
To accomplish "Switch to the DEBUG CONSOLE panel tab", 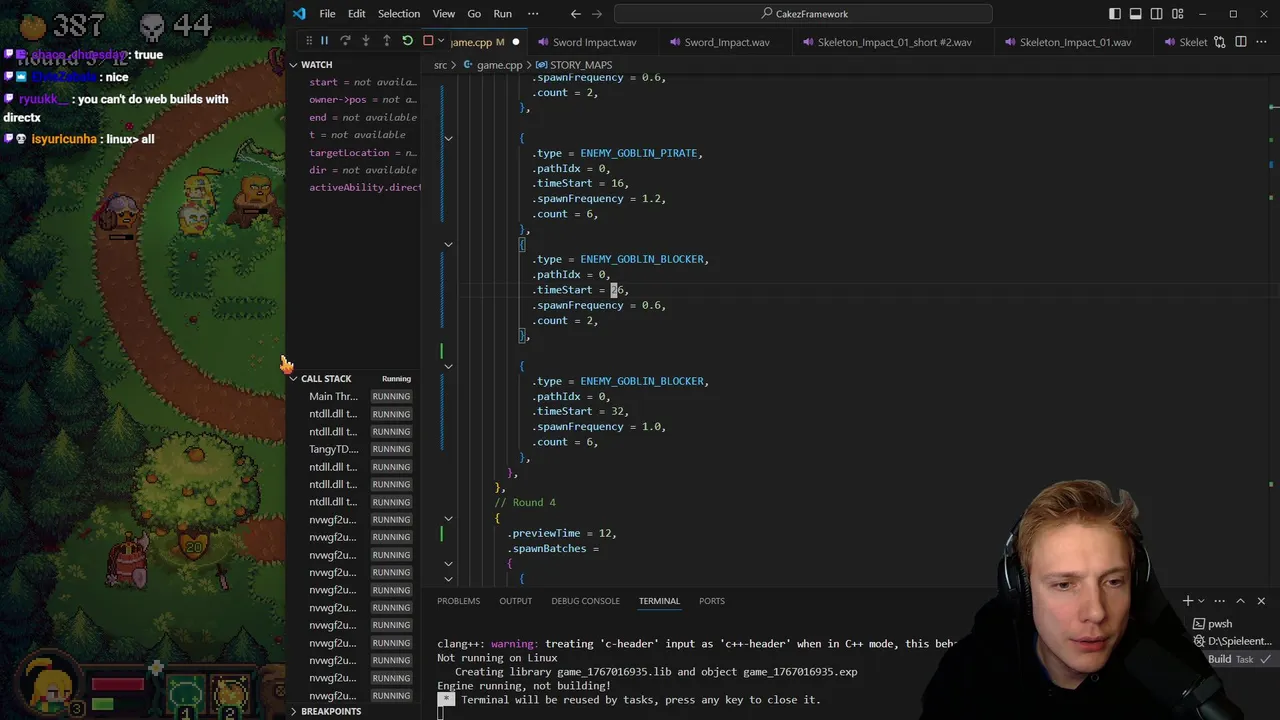I will click(x=585, y=601).
